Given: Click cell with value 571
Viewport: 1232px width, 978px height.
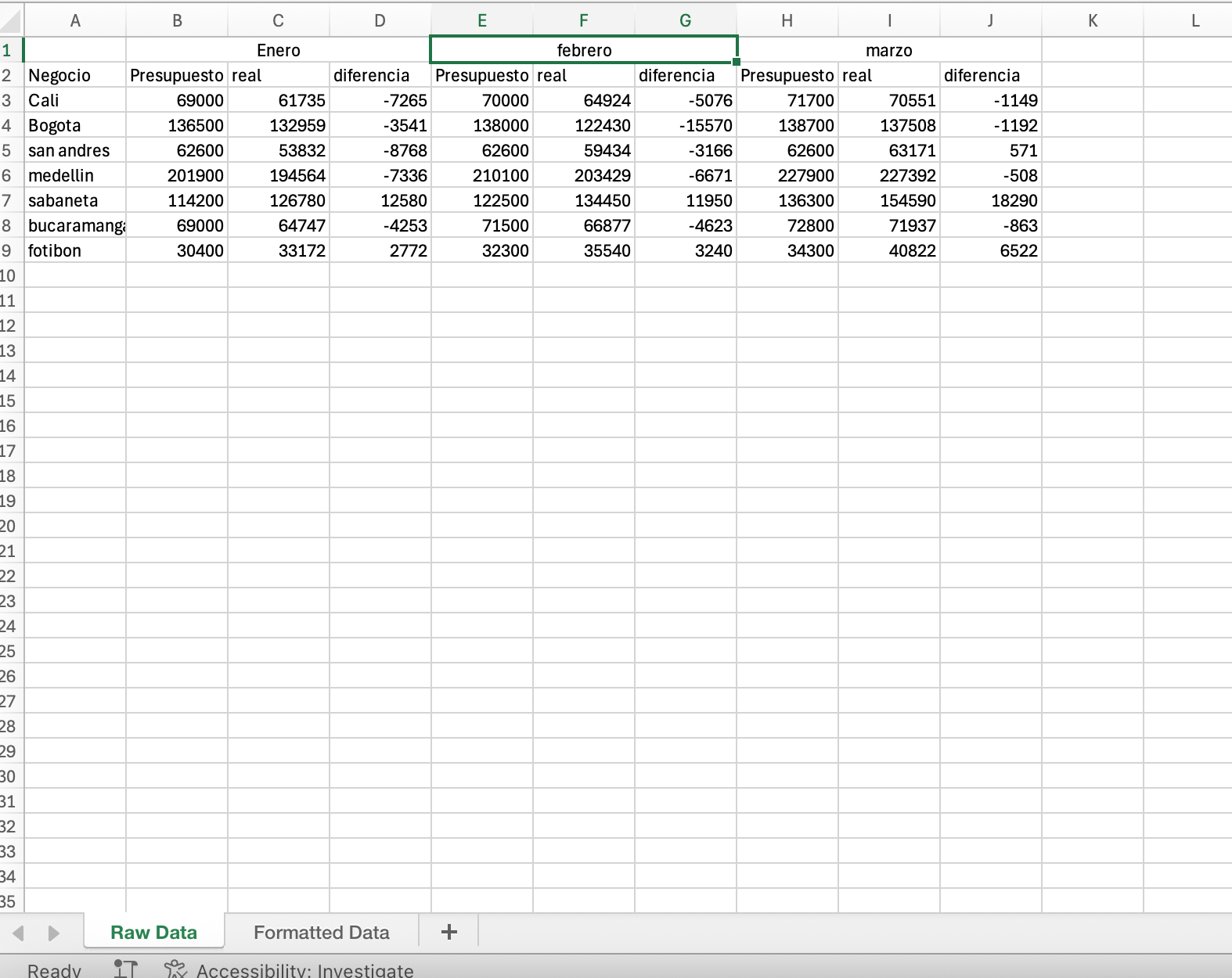Looking at the screenshot, I should [991, 150].
